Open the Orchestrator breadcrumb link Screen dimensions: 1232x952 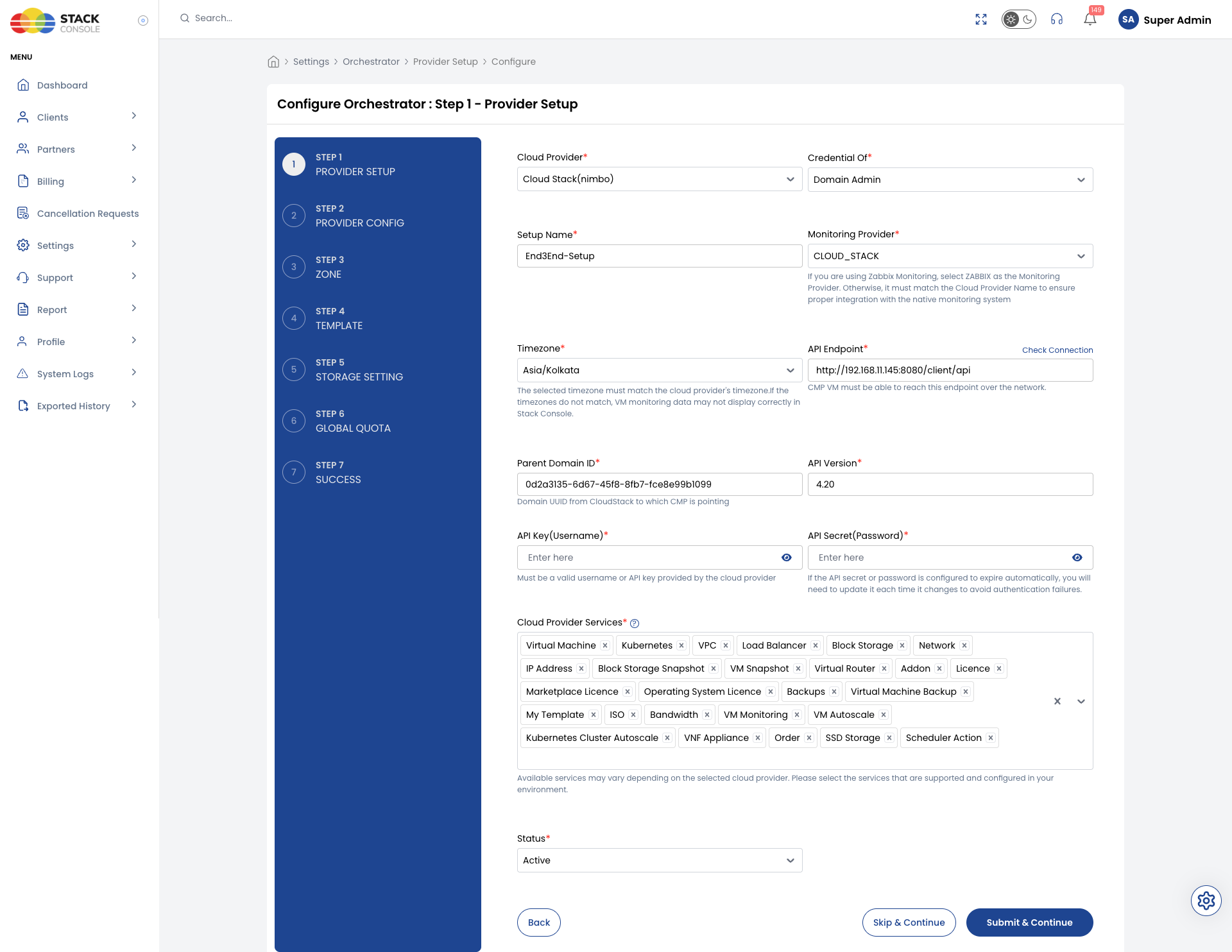click(371, 62)
